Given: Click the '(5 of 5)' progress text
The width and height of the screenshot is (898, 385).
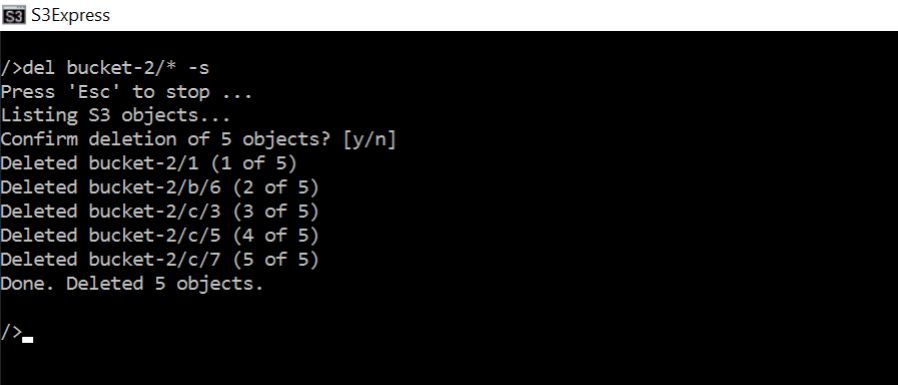Looking at the screenshot, I should click(x=275, y=260).
